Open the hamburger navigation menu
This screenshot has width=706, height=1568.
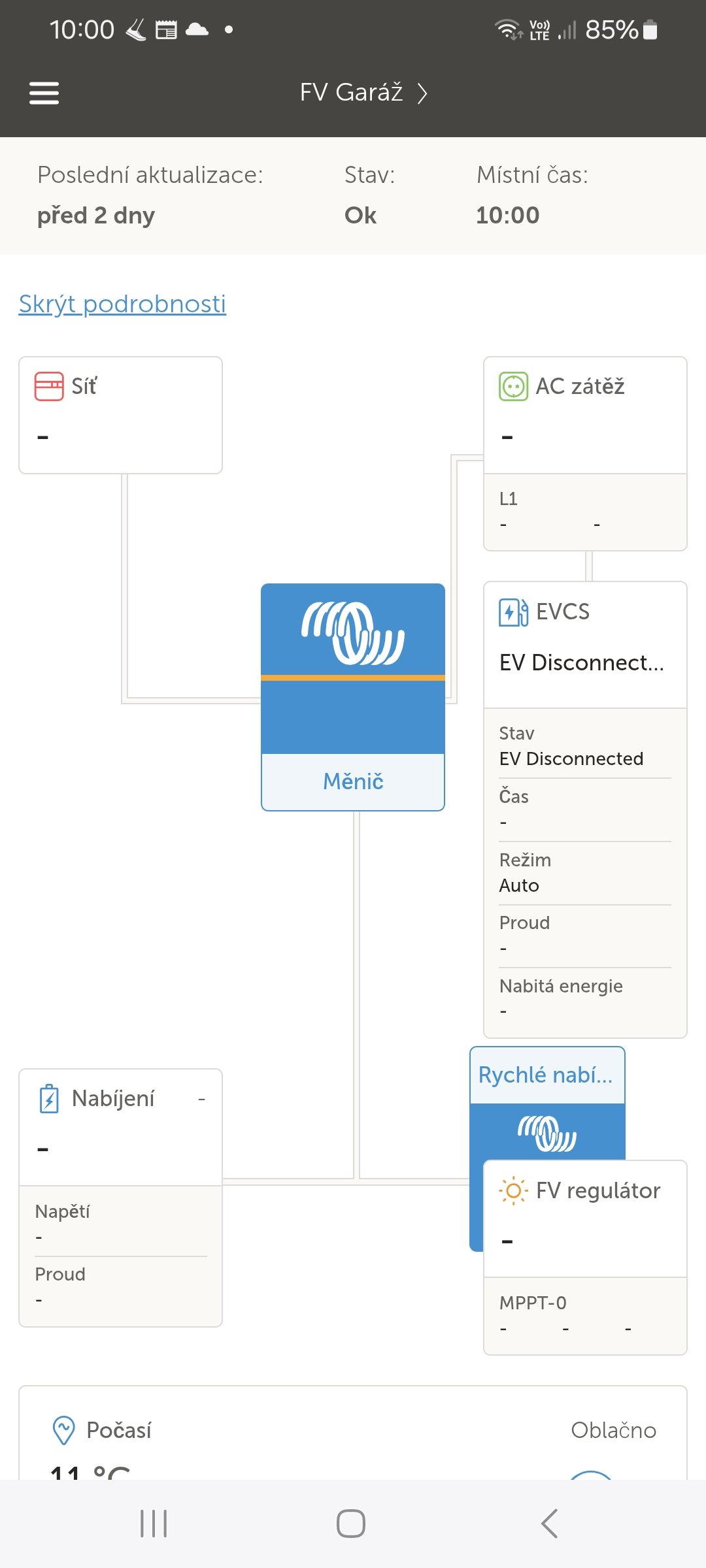[x=44, y=93]
